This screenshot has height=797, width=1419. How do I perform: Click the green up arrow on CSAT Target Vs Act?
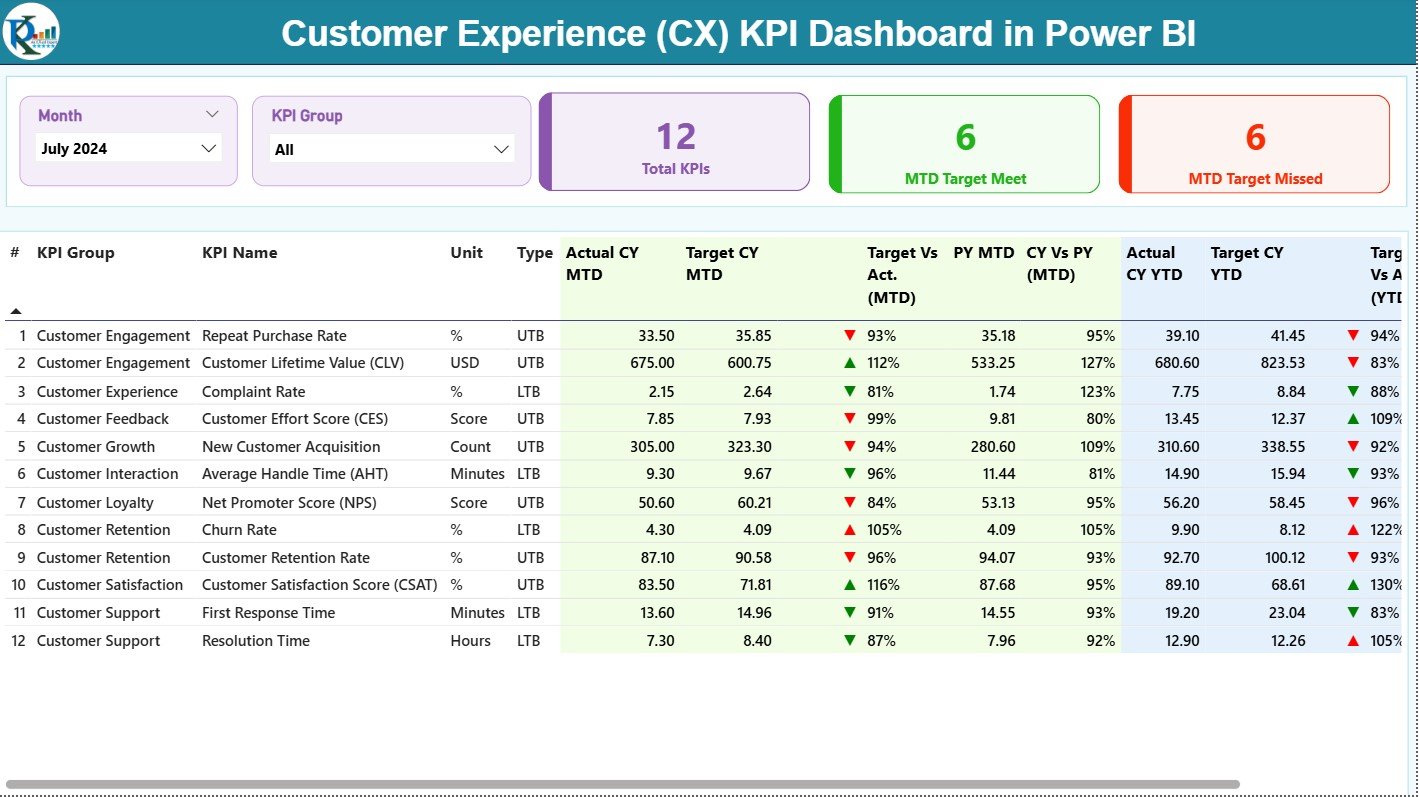[x=850, y=585]
